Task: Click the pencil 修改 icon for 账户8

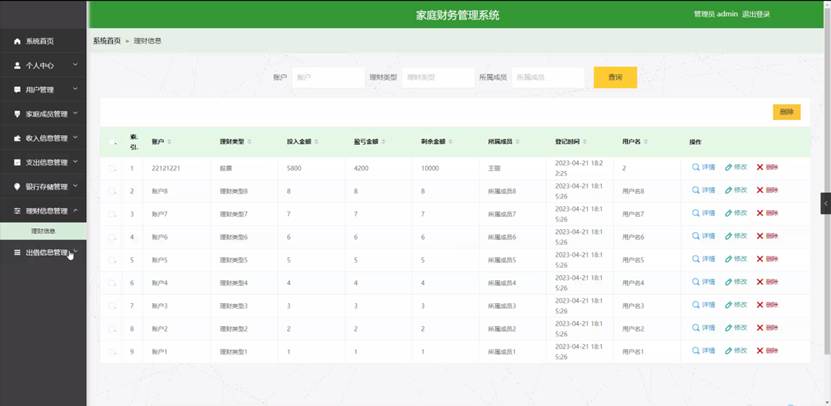Action: 729,190
